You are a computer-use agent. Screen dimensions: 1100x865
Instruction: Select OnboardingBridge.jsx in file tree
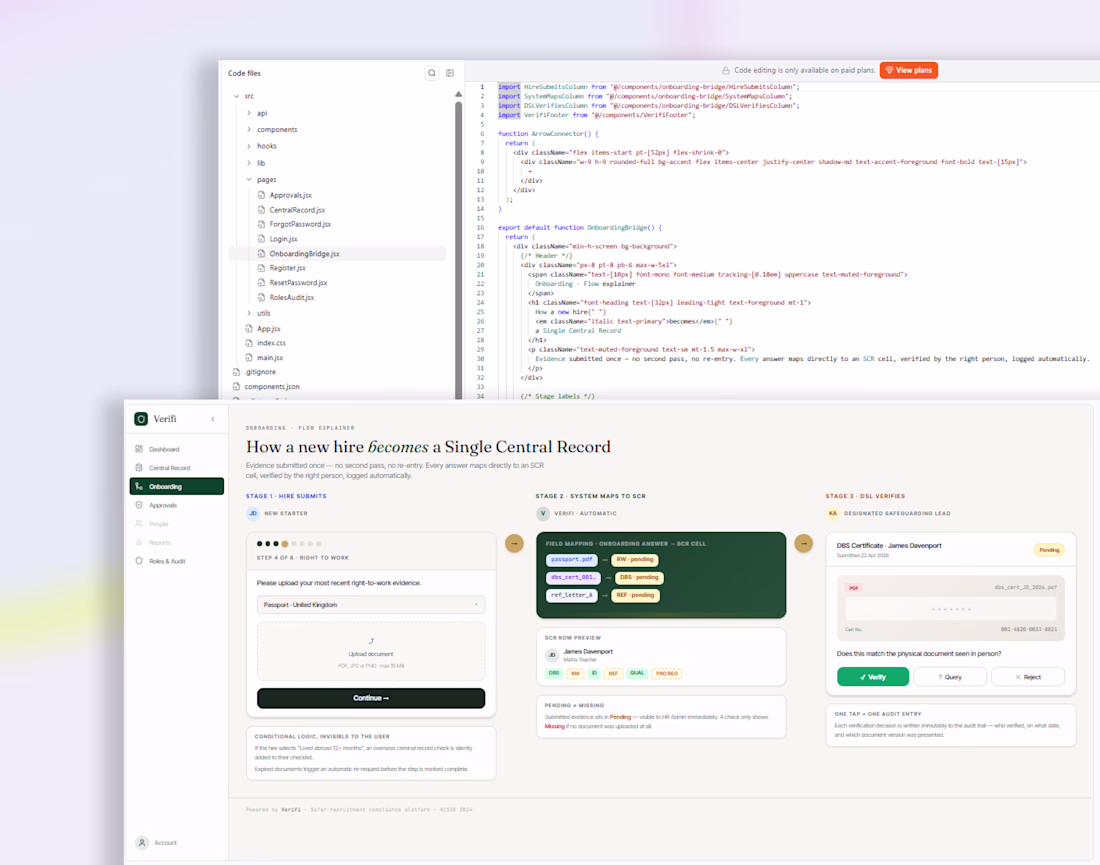[x=337, y=254]
